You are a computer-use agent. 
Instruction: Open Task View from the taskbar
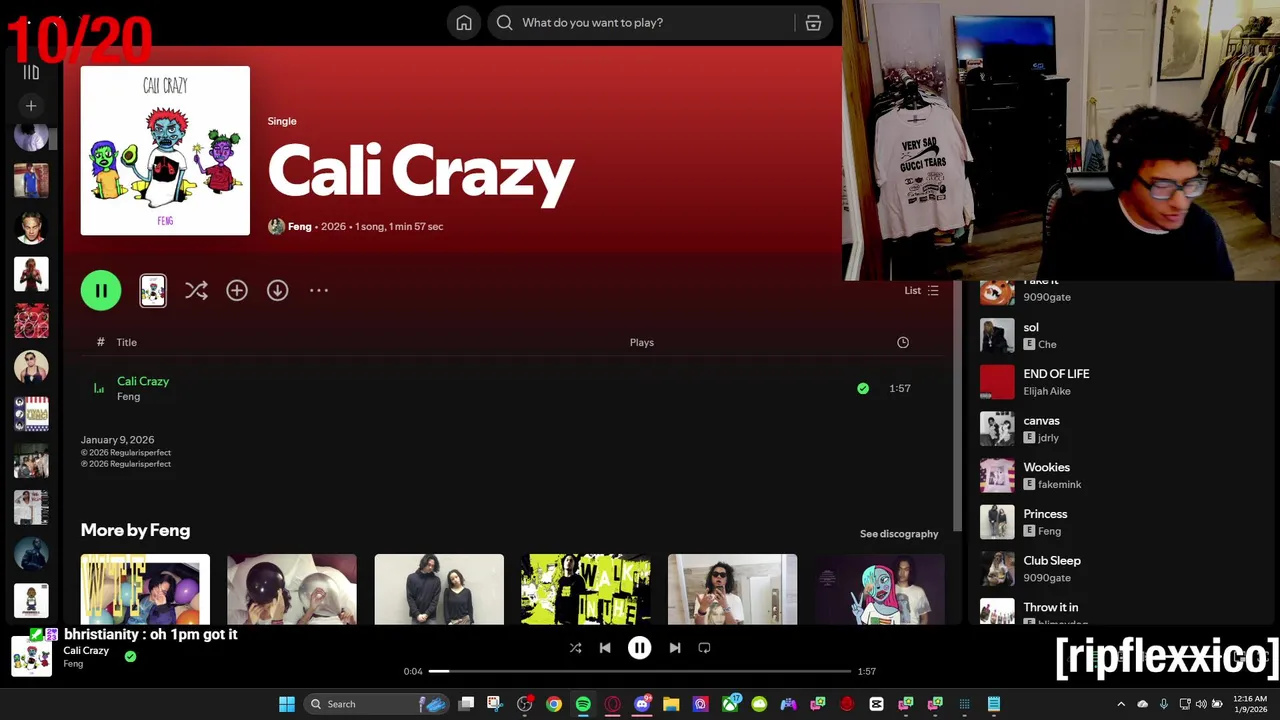pyautogui.click(x=466, y=704)
